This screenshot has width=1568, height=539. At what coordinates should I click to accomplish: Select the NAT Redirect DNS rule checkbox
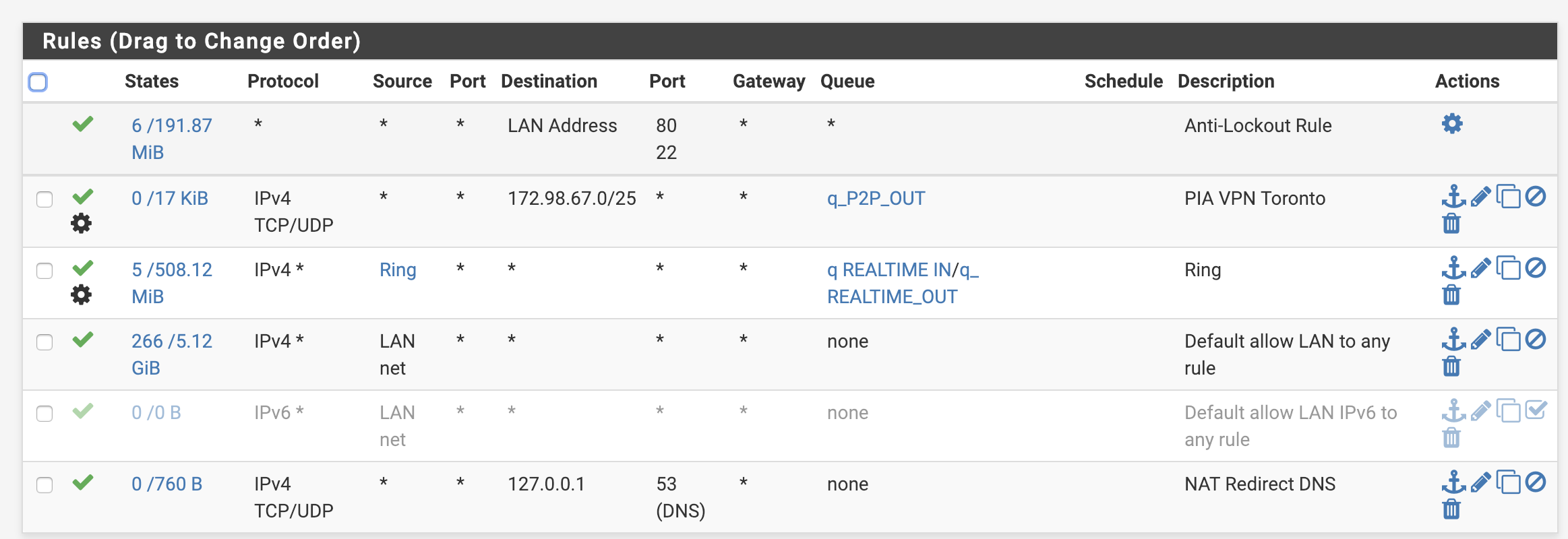[x=44, y=485]
